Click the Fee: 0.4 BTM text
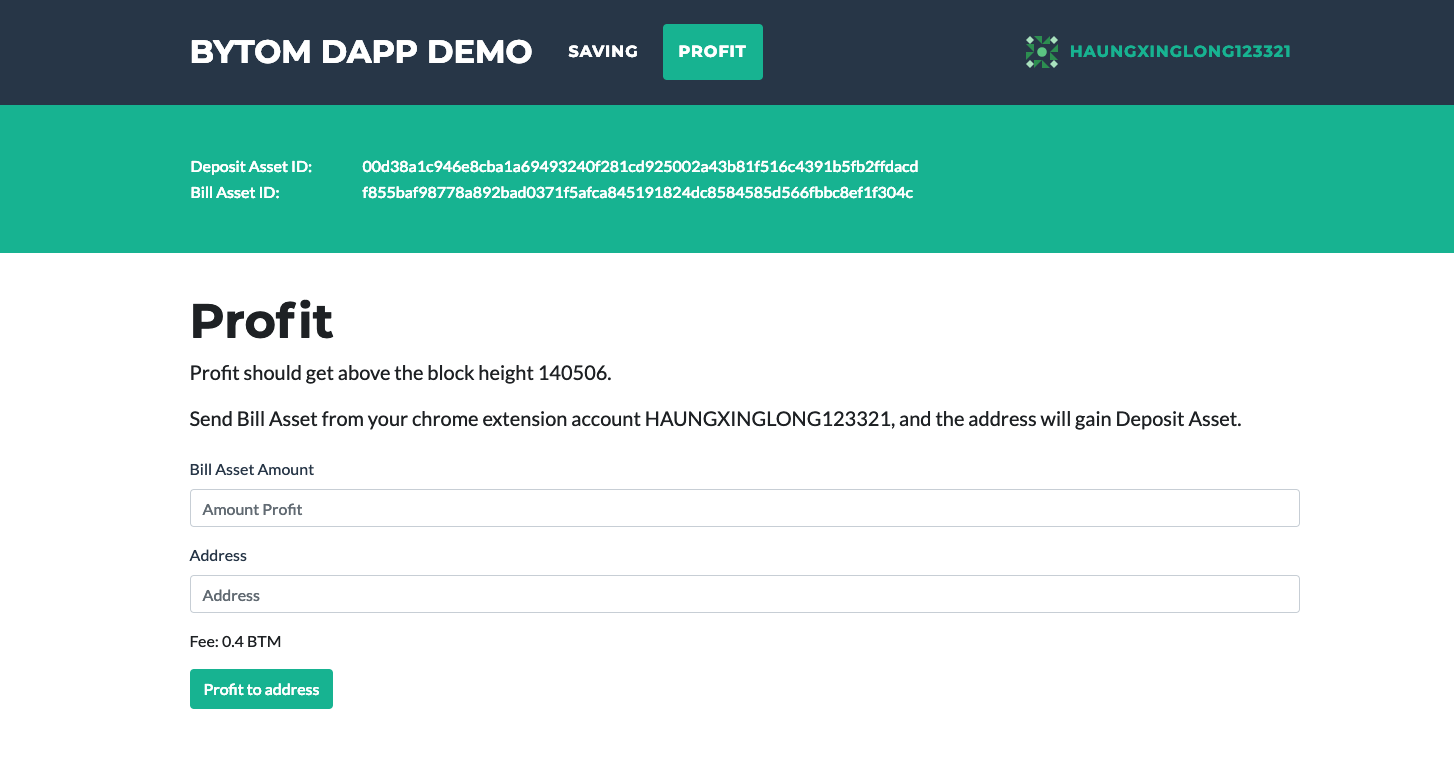This screenshot has height=767, width=1454. tap(235, 641)
